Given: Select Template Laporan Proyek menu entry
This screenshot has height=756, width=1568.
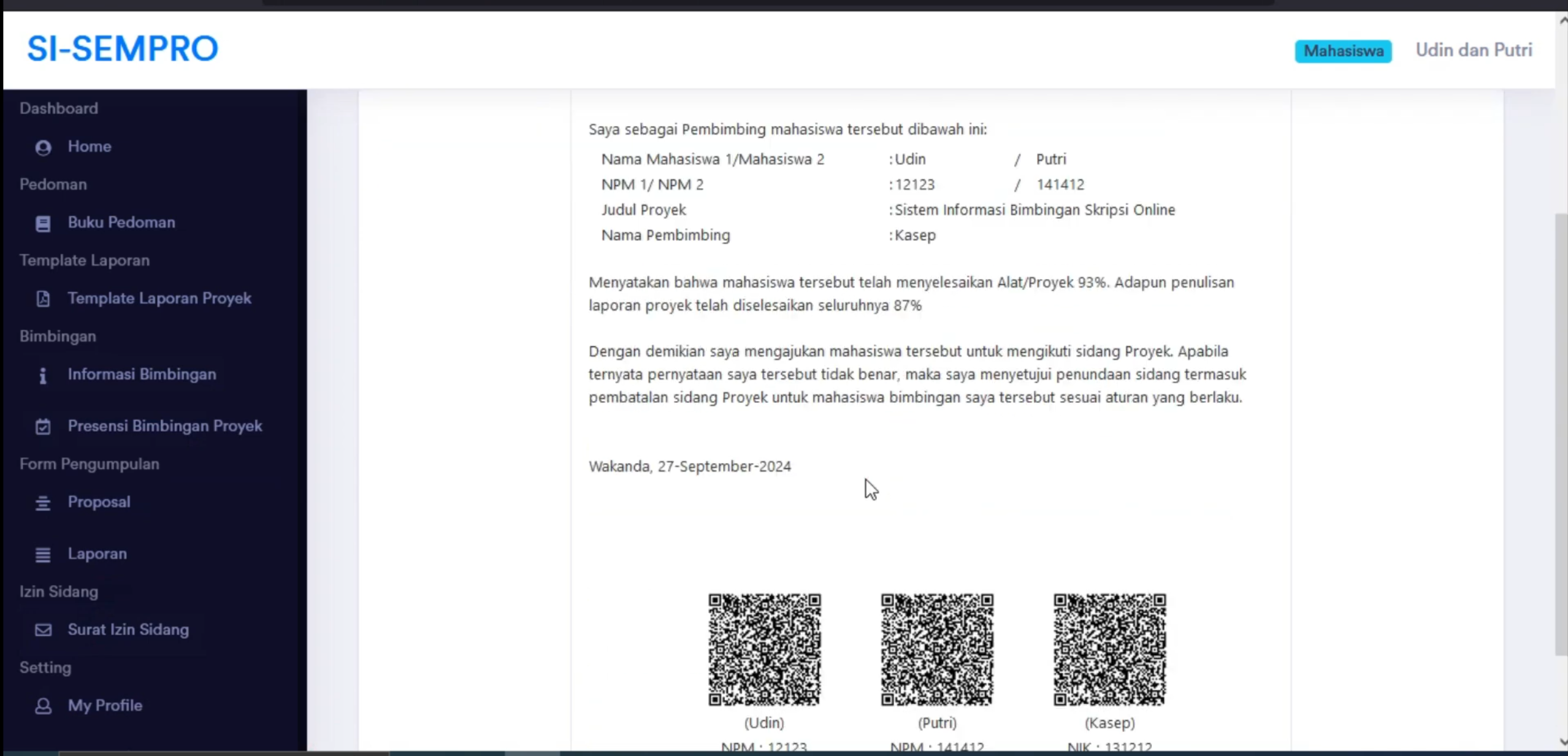Looking at the screenshot, I should (x=159, y=299).
